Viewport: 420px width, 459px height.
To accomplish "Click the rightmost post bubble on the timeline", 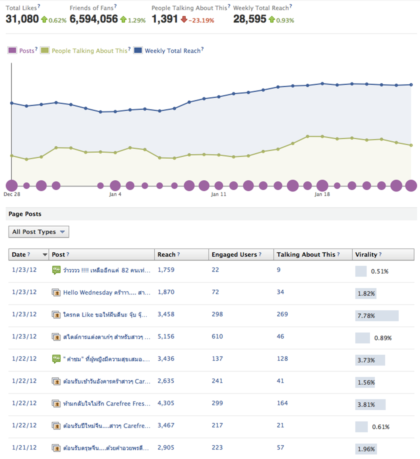I will pos(411,186).
